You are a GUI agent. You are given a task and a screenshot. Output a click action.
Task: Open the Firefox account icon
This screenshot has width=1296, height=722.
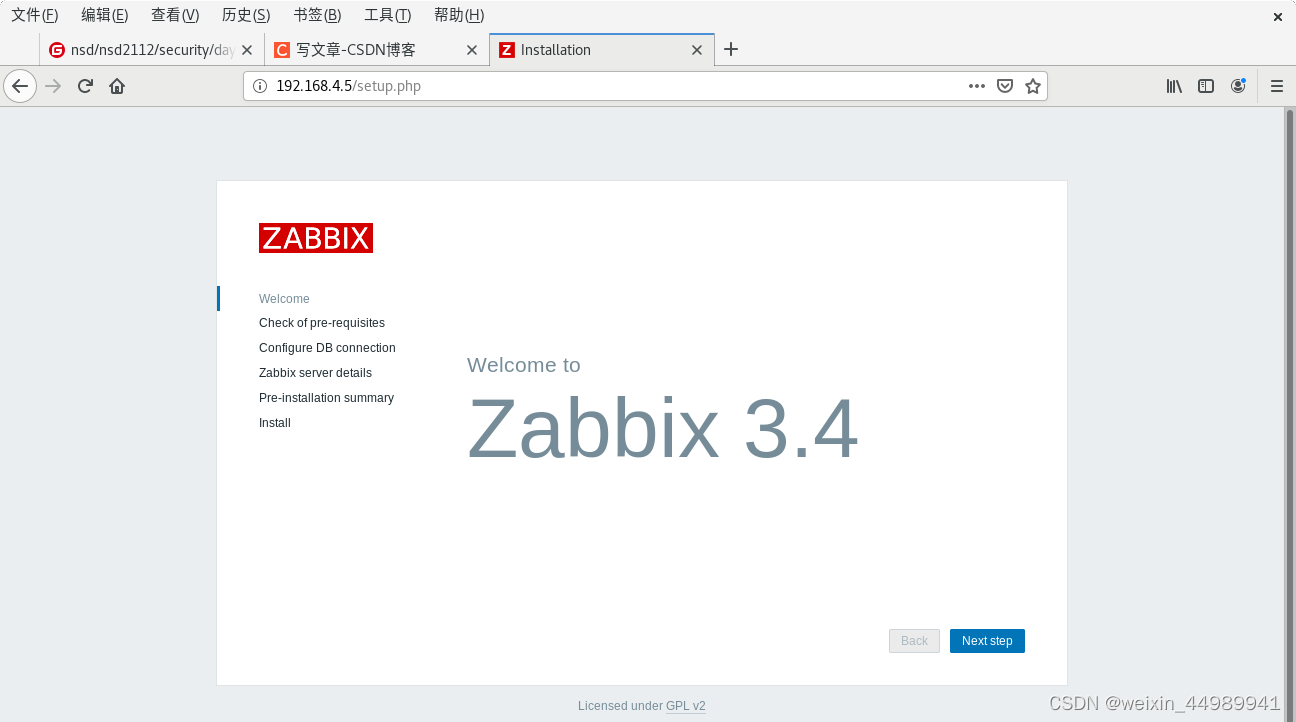click(1238, 86)
